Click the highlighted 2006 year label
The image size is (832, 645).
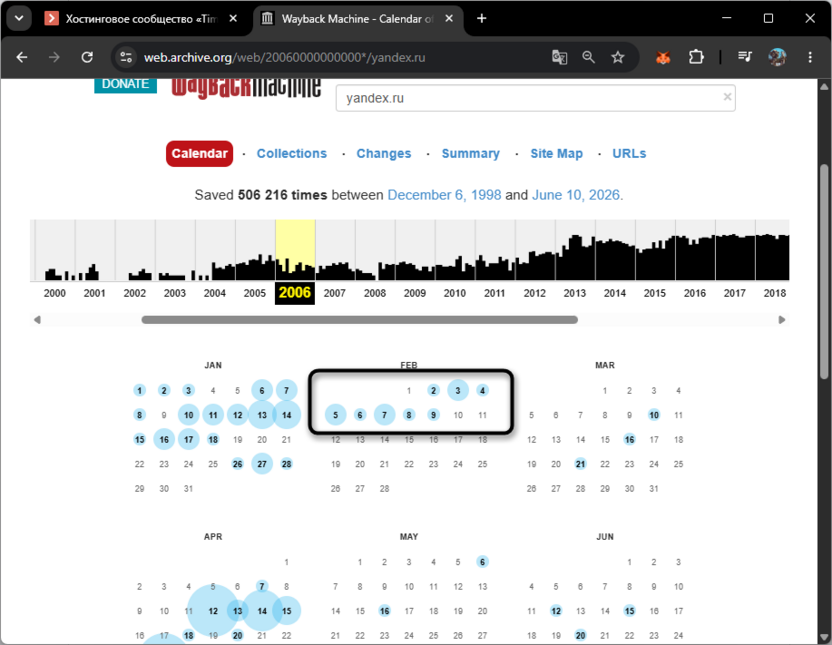click(x=295, y=293)
